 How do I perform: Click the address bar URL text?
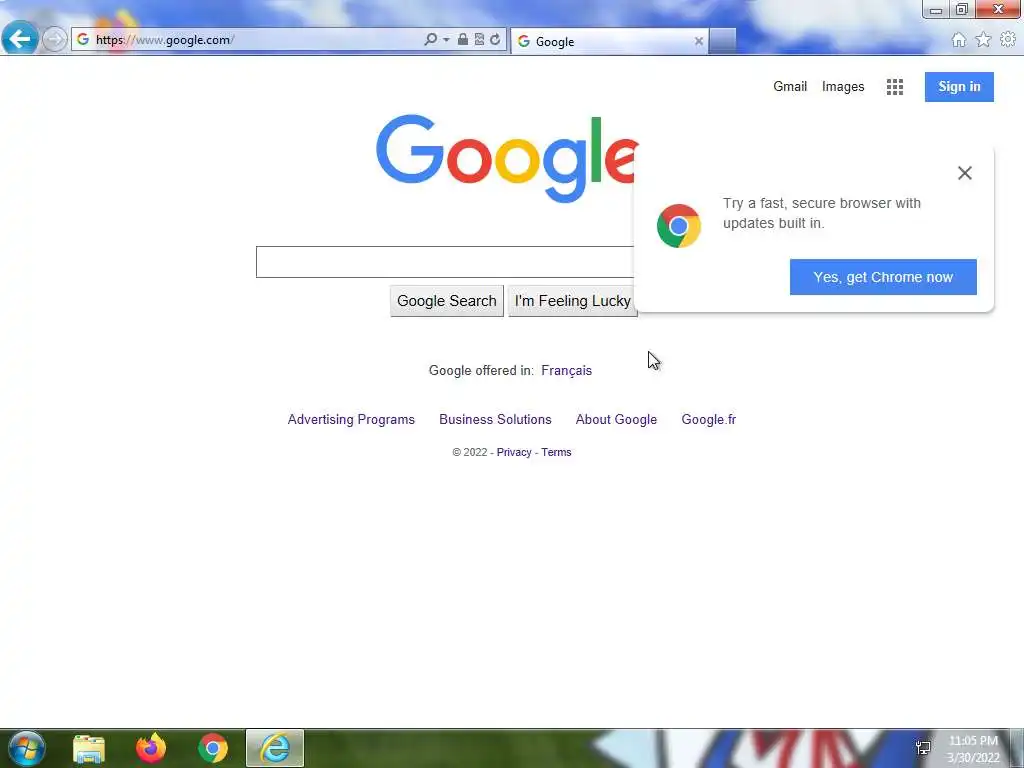coord(165,40)
